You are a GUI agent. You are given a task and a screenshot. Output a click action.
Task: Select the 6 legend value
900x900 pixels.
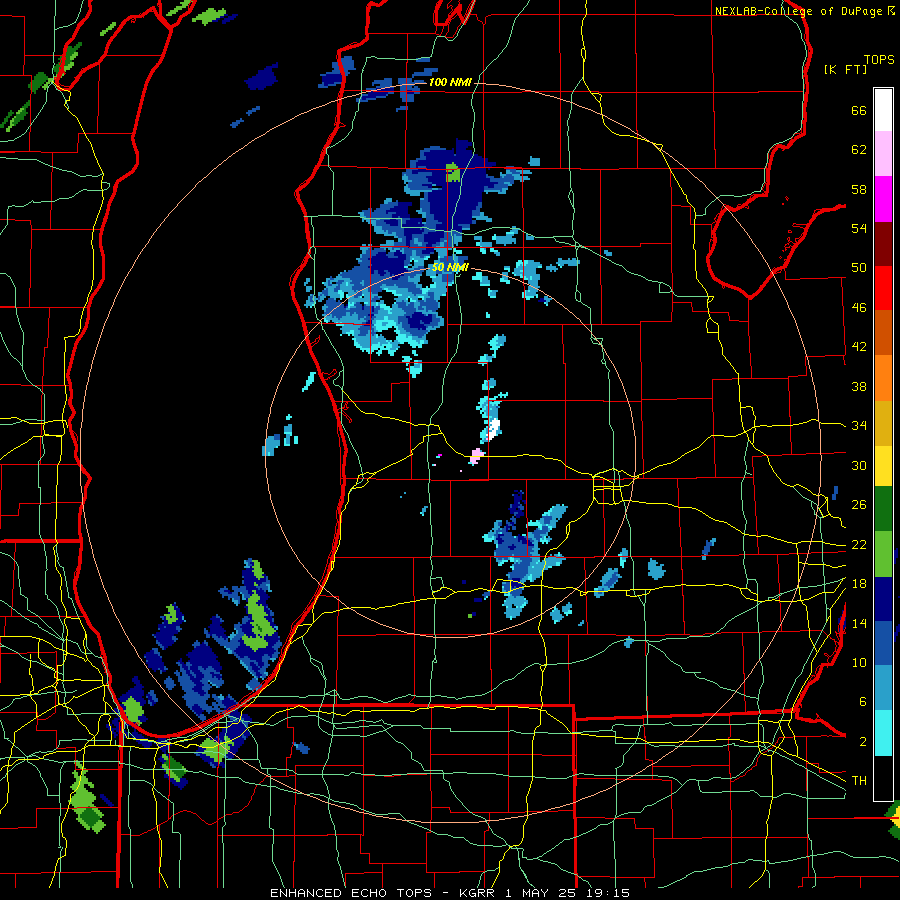[x=862, y=702]
